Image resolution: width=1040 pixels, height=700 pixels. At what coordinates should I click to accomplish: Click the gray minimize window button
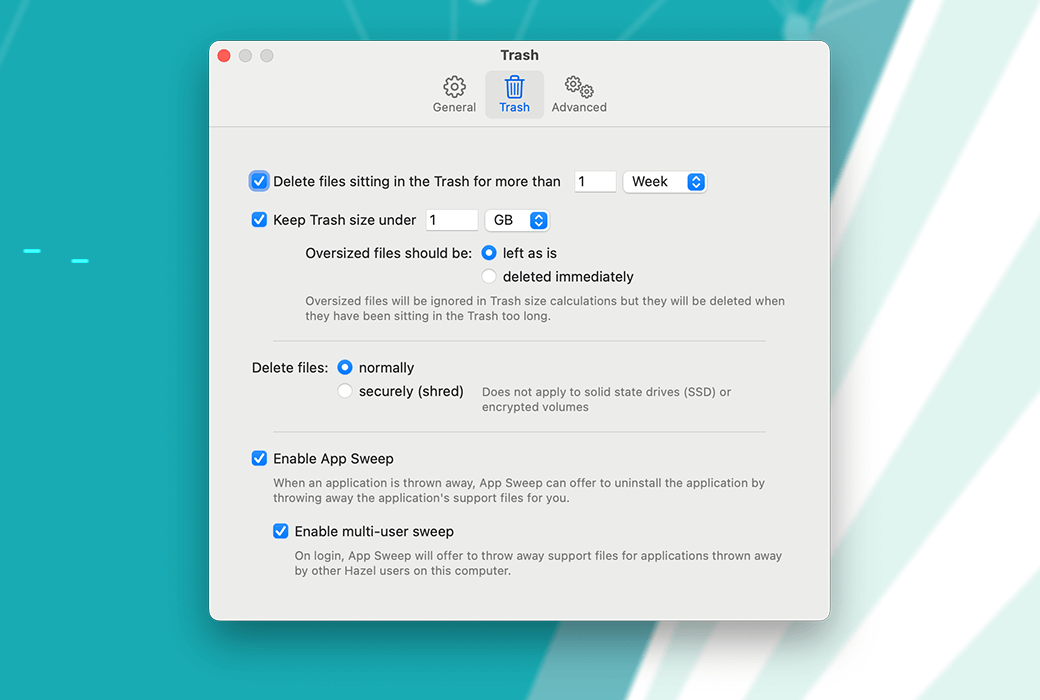[x=245, y=56]
